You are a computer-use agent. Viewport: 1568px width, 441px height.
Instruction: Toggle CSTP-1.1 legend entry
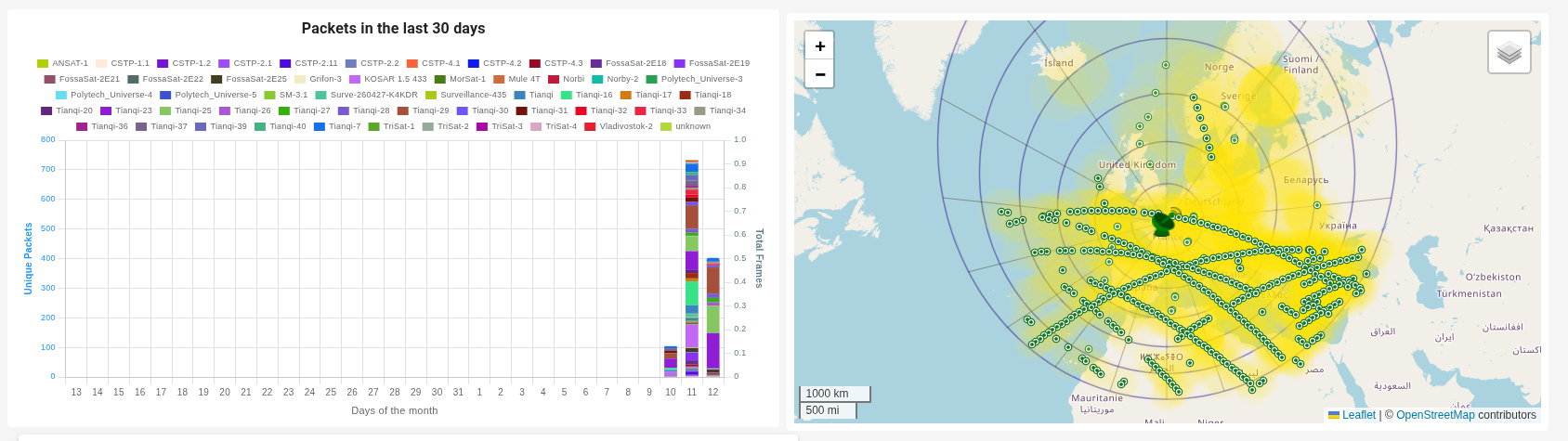pyautogui.click(x=123, y=63)
